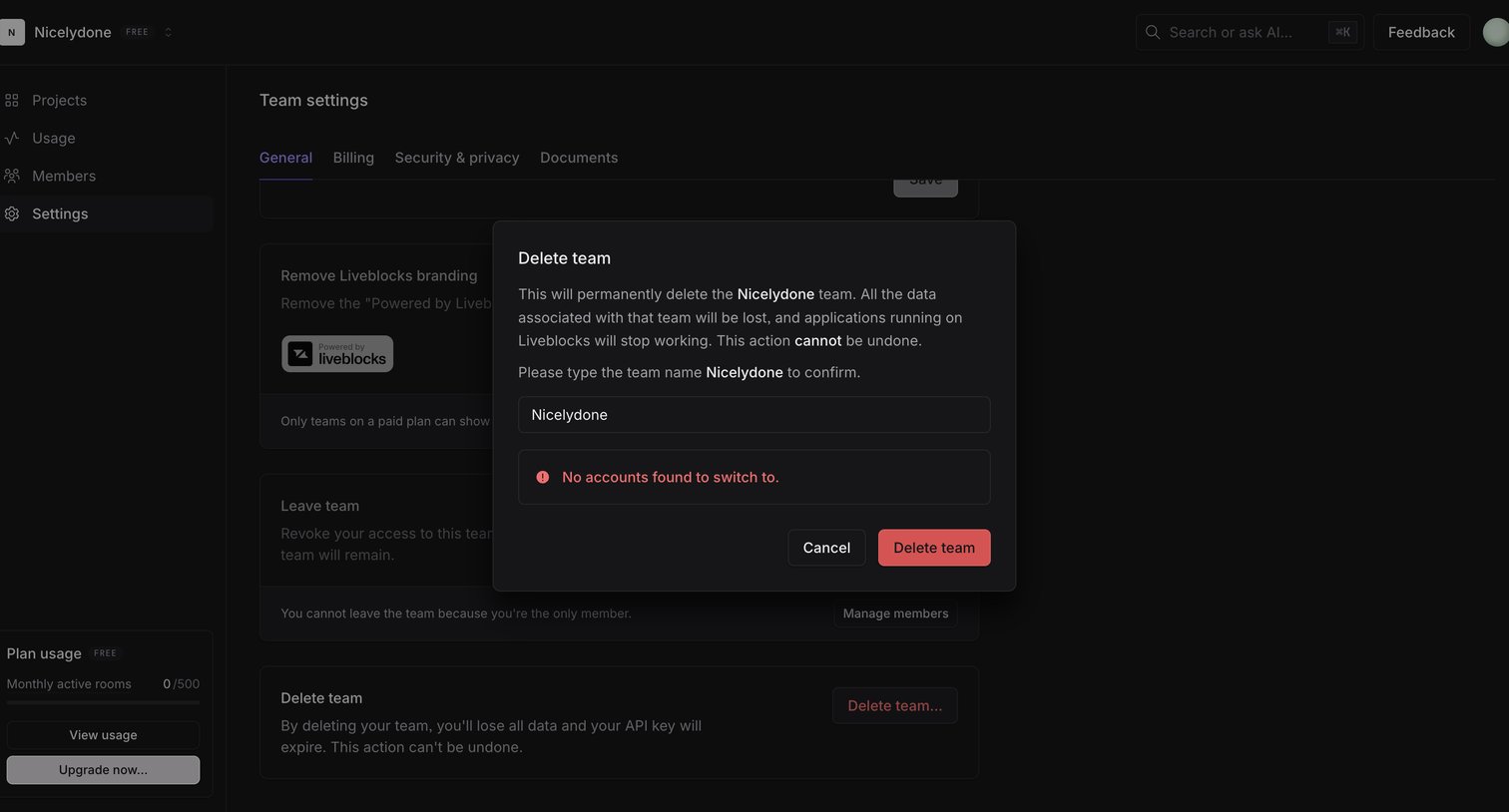Open Settings in the sidebar
The height and width of the screenshot is (812, 1509).
pyautogui.click(x=106, y=213)
